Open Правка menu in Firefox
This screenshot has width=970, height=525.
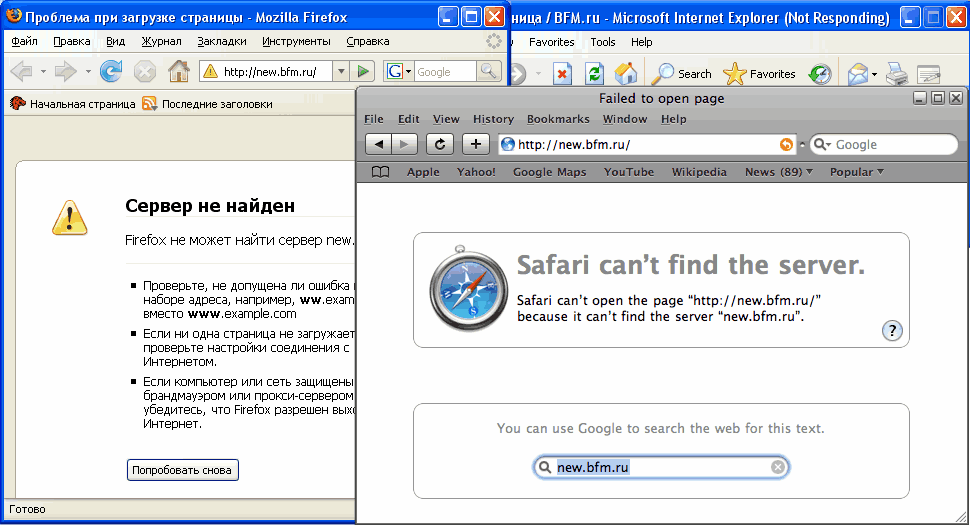click(72, 41)
